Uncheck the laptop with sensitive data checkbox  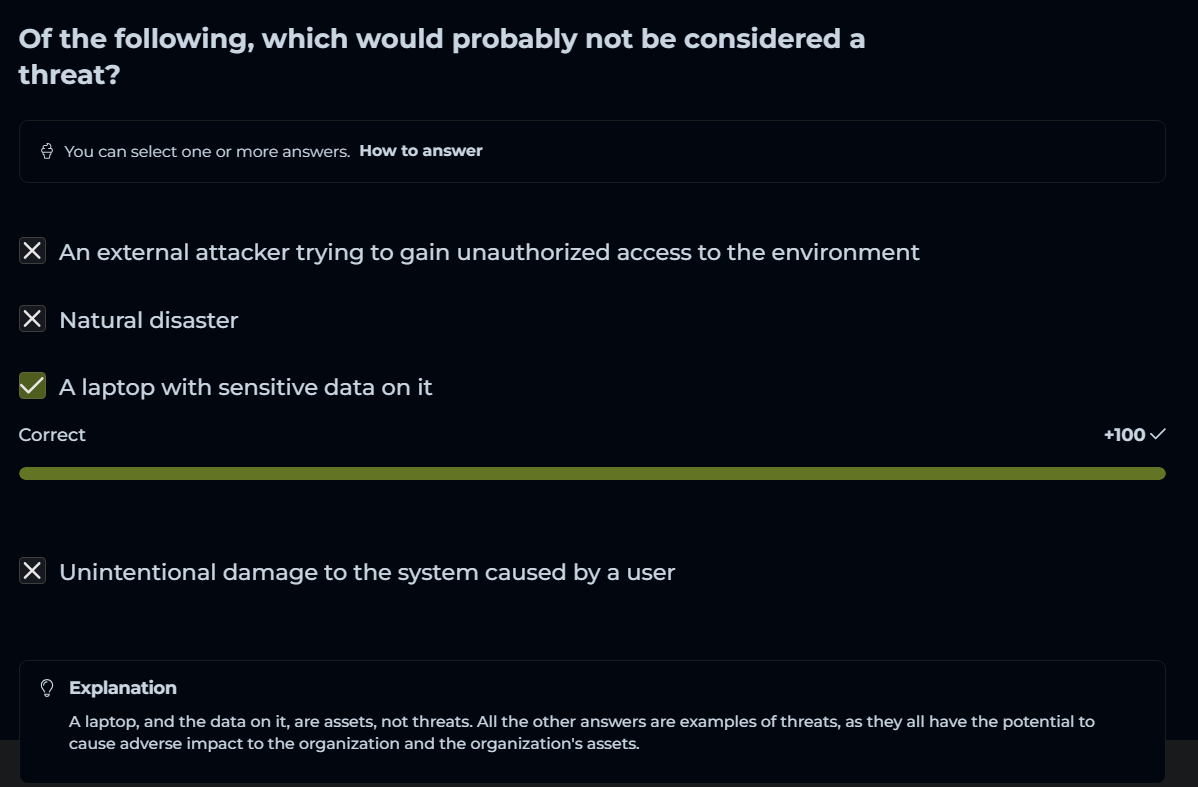pos(33,386)
